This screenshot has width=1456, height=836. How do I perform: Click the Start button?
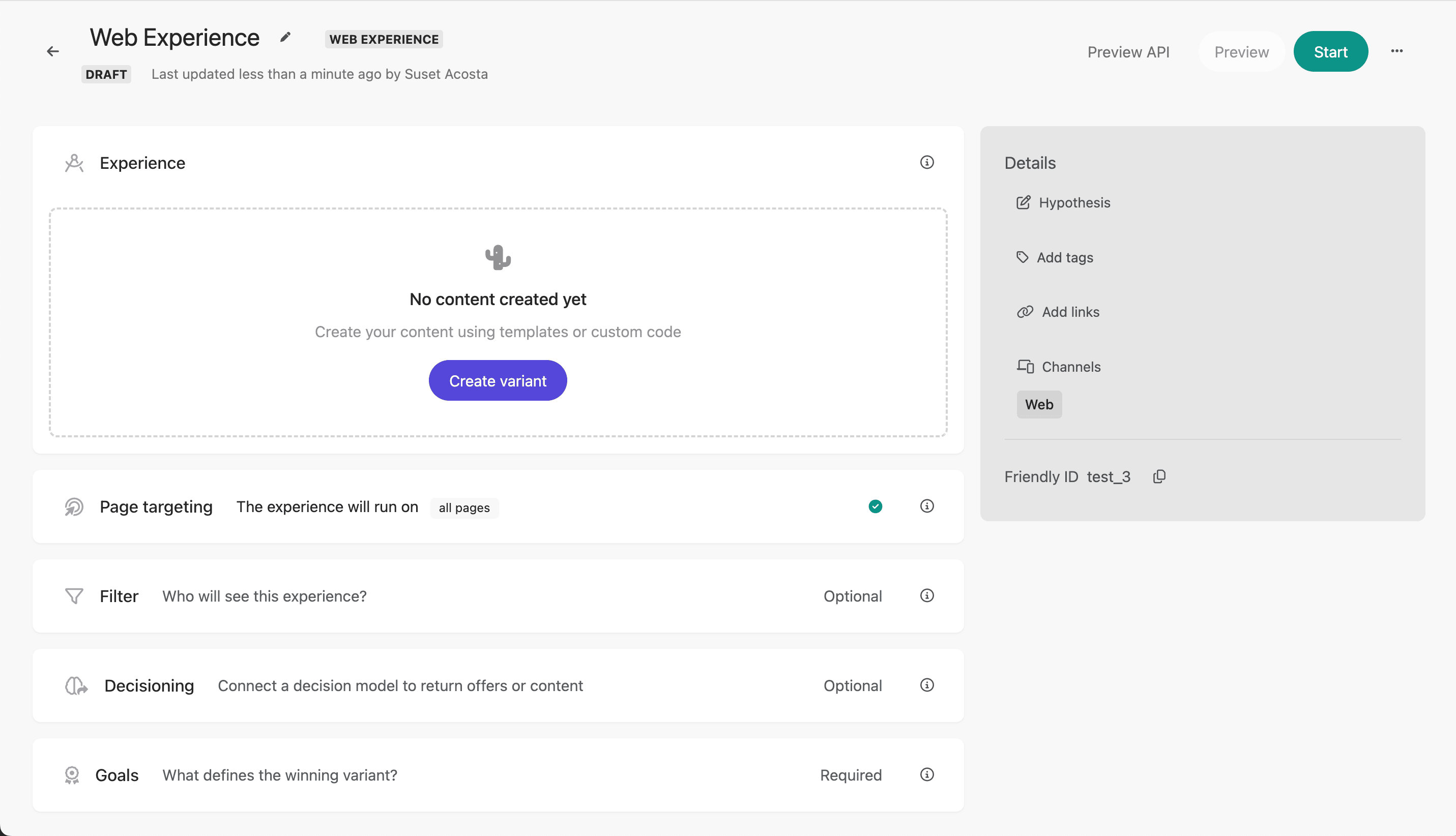(1331, 51)
